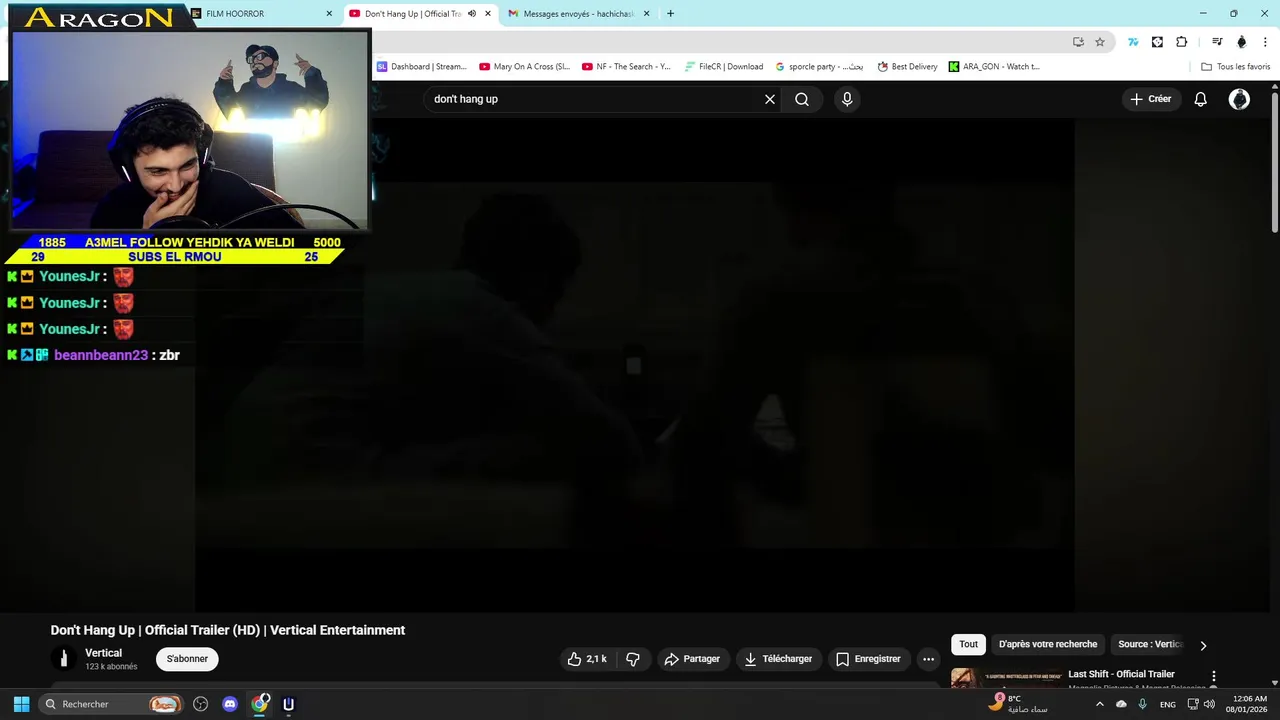Image resolution: width=1280 pixels, height=720 pixels.
Task: Click the Créer button
Action: coord(1151,99)
